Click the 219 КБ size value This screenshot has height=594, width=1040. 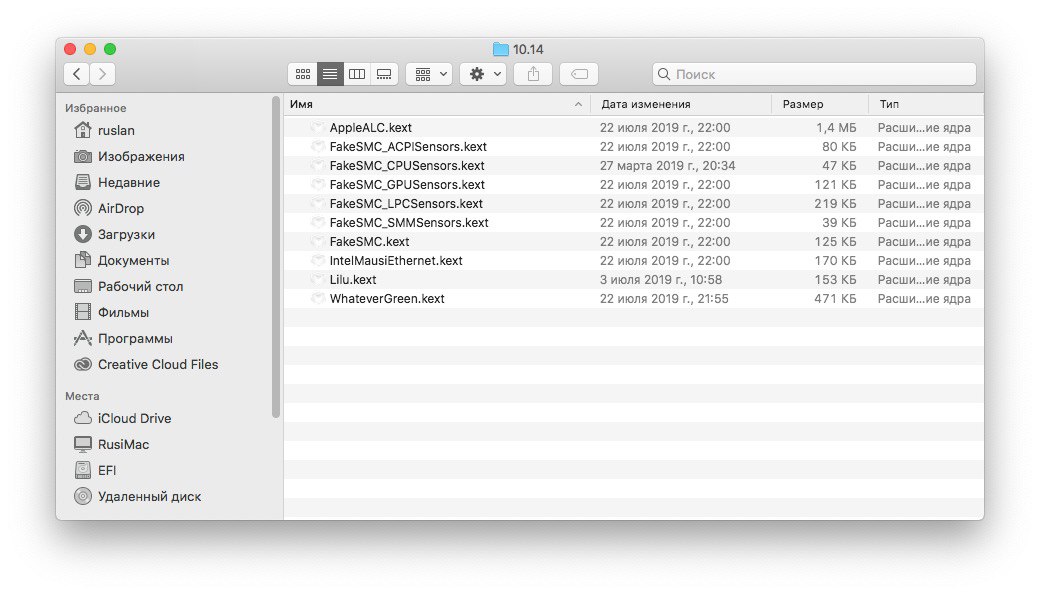coord(835,204)
